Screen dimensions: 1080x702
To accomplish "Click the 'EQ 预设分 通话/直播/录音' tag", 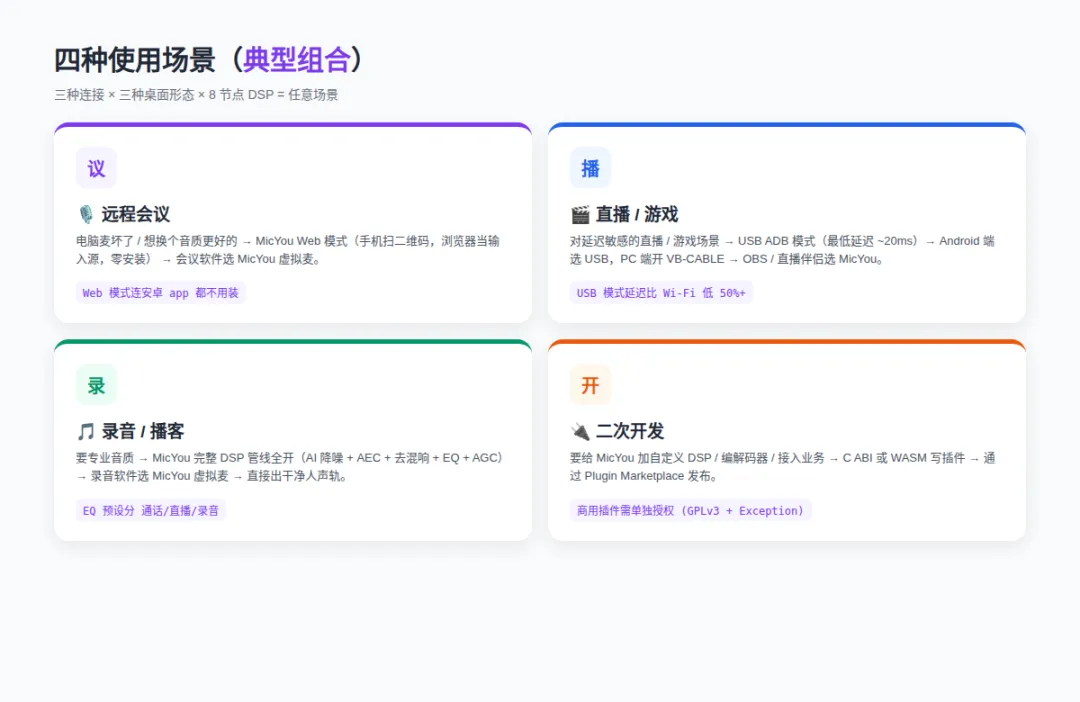I will tap(151, 510).
